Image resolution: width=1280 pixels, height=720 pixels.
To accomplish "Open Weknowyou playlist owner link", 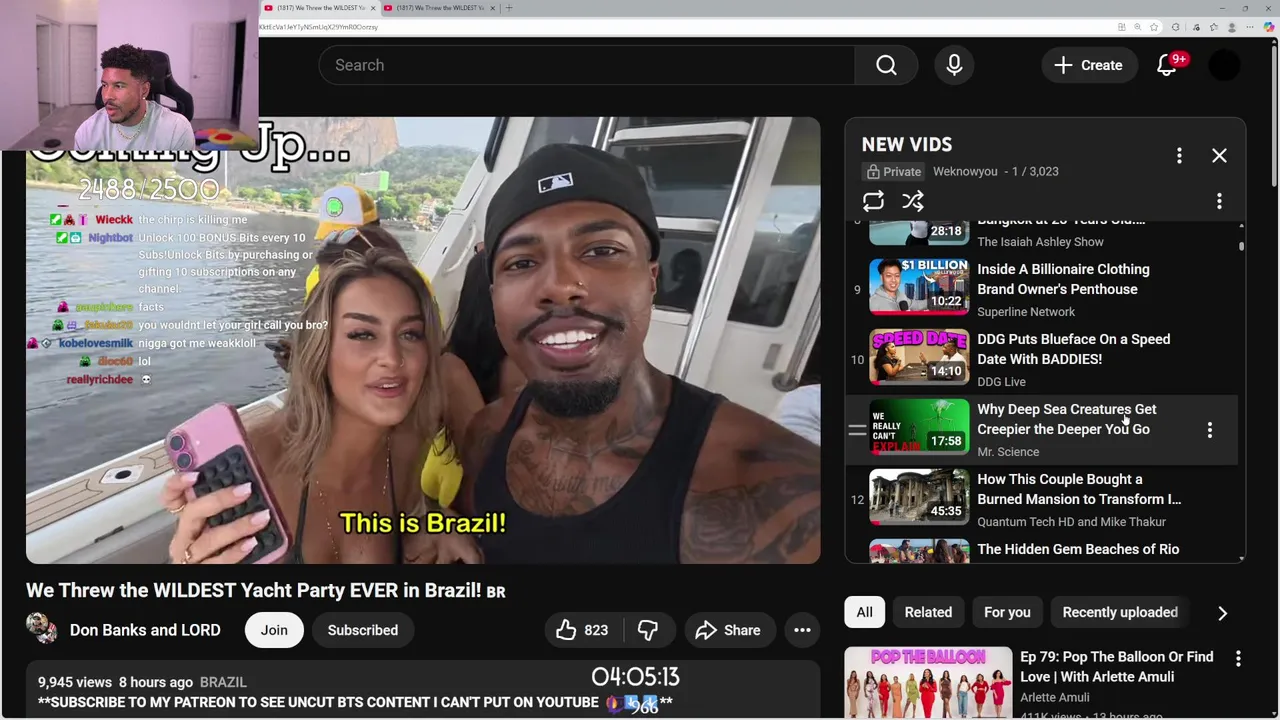I will pyautogui.click(x=965, y=171).
